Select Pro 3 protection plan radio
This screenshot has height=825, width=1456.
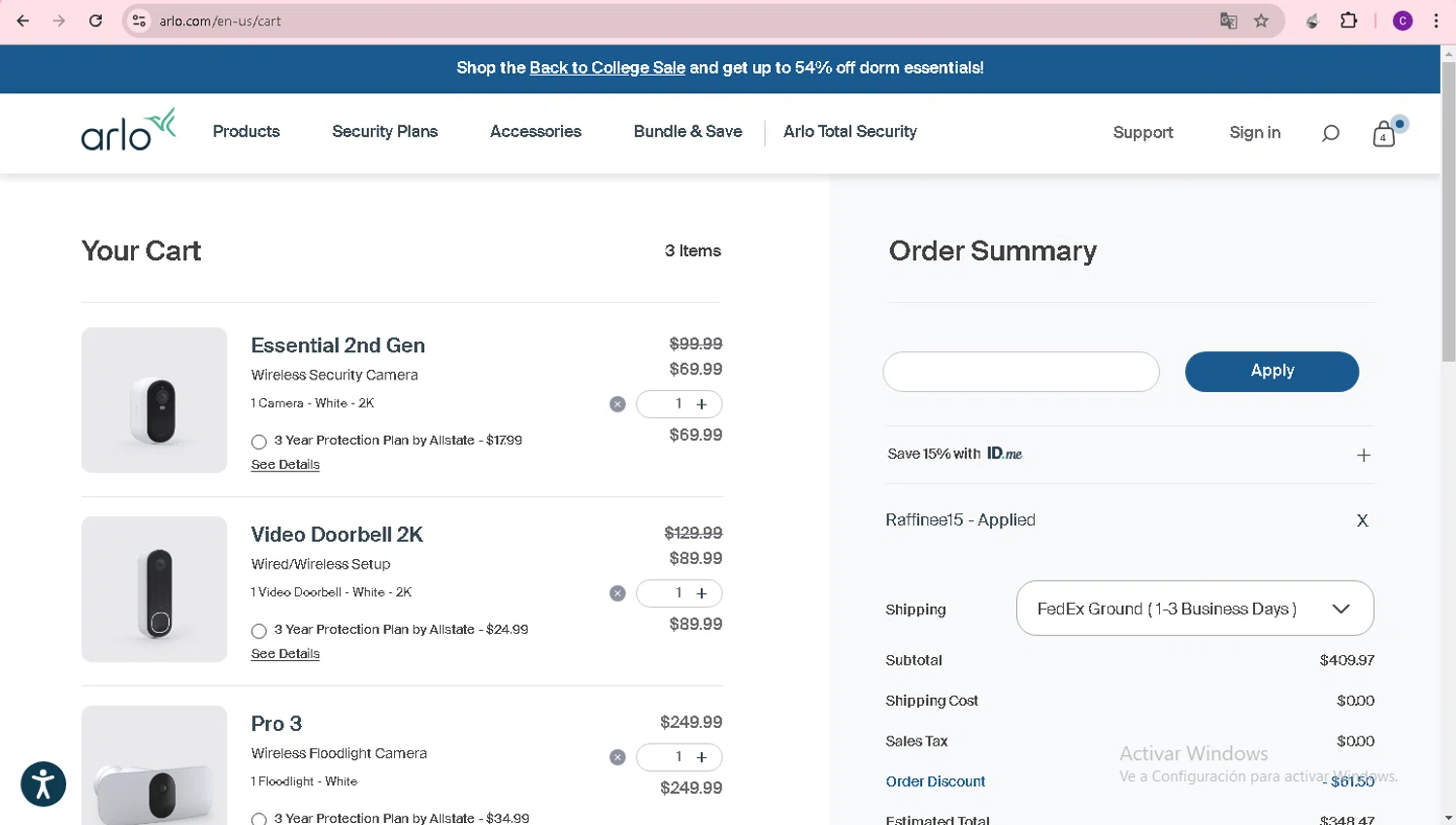point(259,819)
